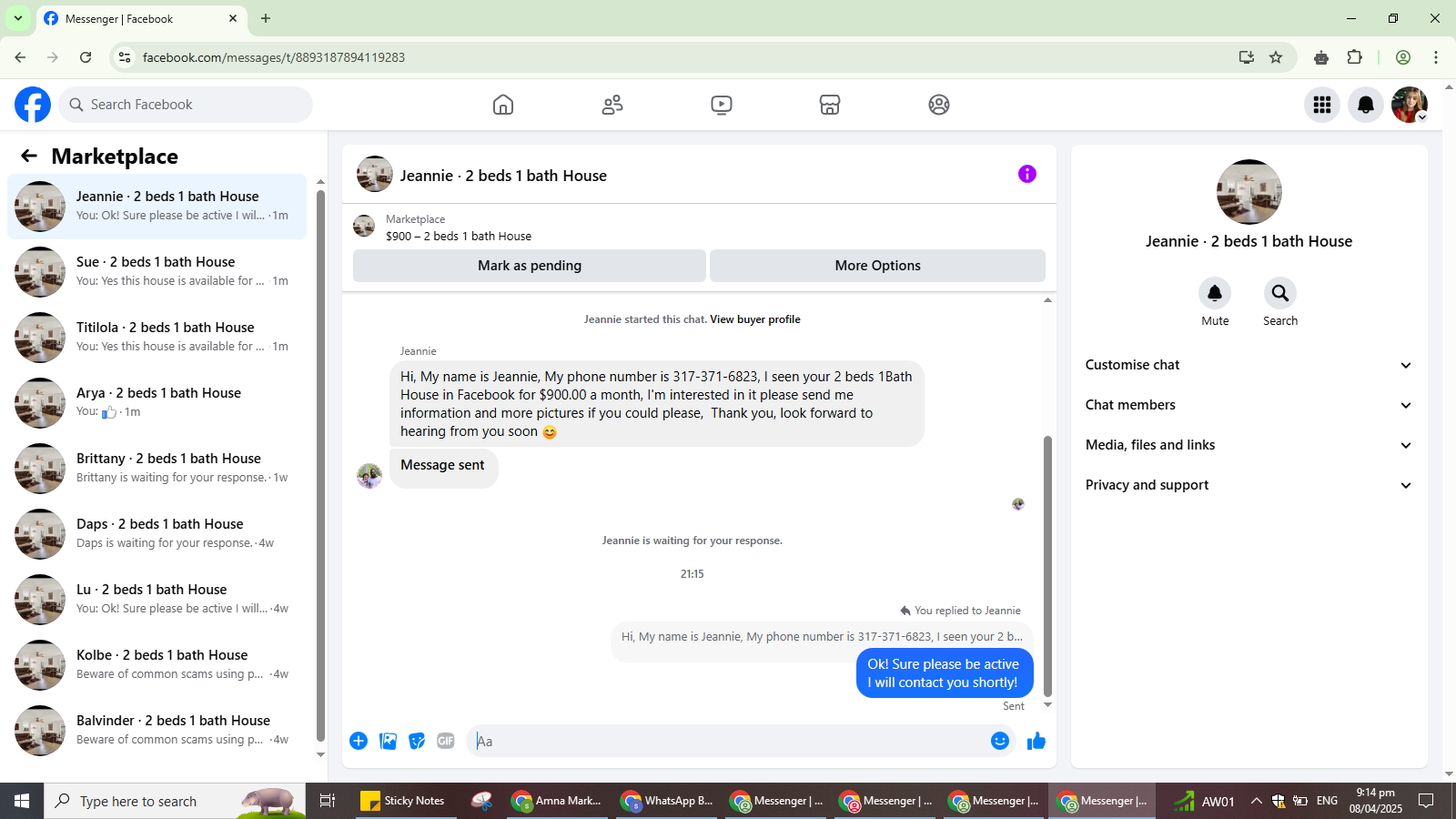
Task: Open the Facebook menu grid icon
Action: [x=1322, y=105]
